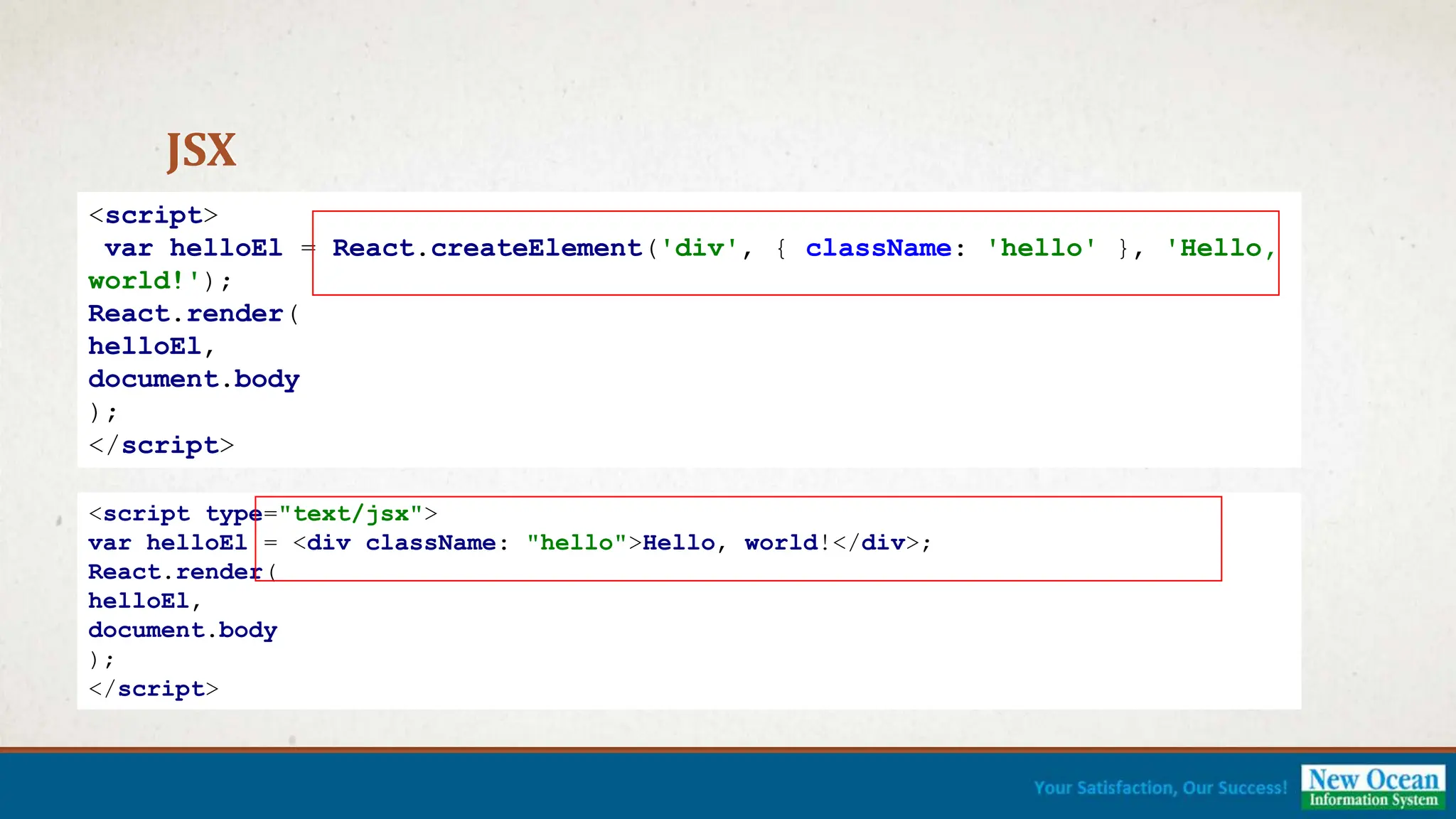Click the React.createElement code text
This screenshot has width=1456, height=819.
[487, 248]
